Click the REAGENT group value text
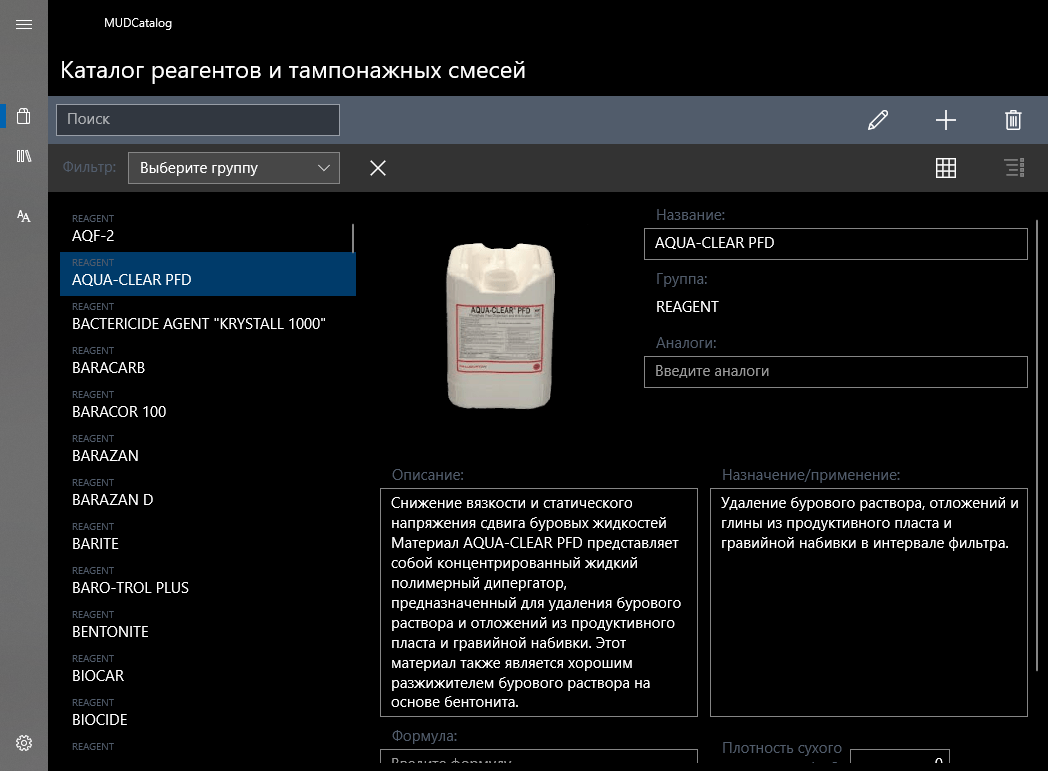The width and height of the screenshot is (1048, 771). 687,307
